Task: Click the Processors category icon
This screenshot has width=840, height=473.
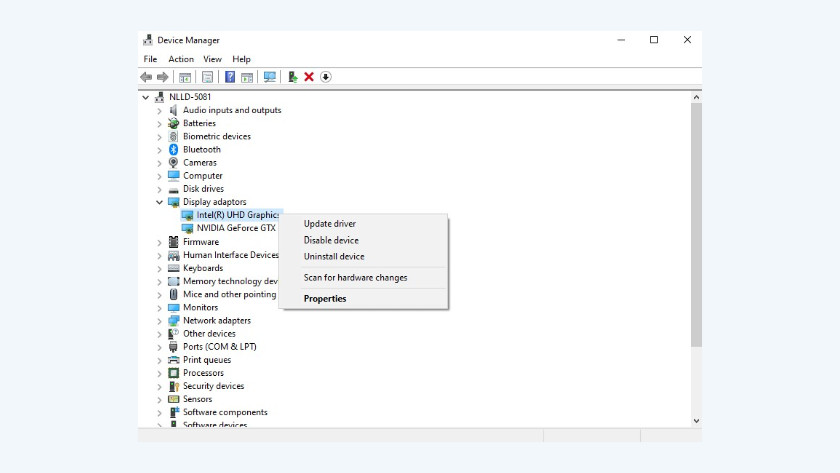Action: (174, 373)
